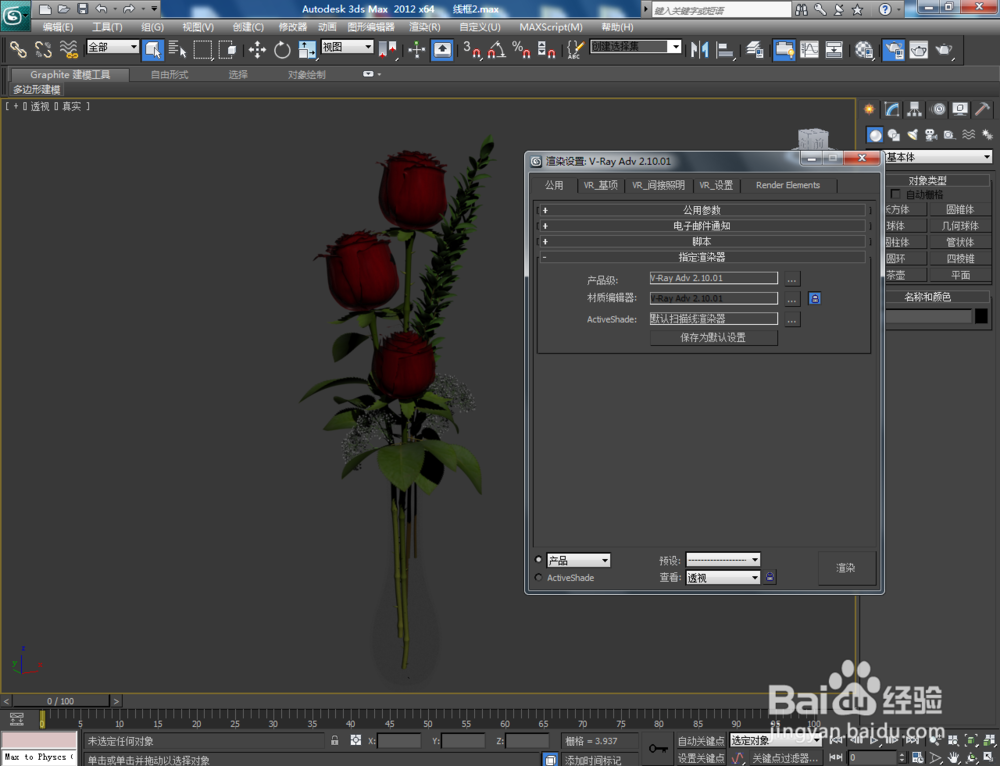Image resolution: width=1000 pixels, height=766 pixels.
Task: Toggle the Angle Snap icon
Action: tap(497, 49)
